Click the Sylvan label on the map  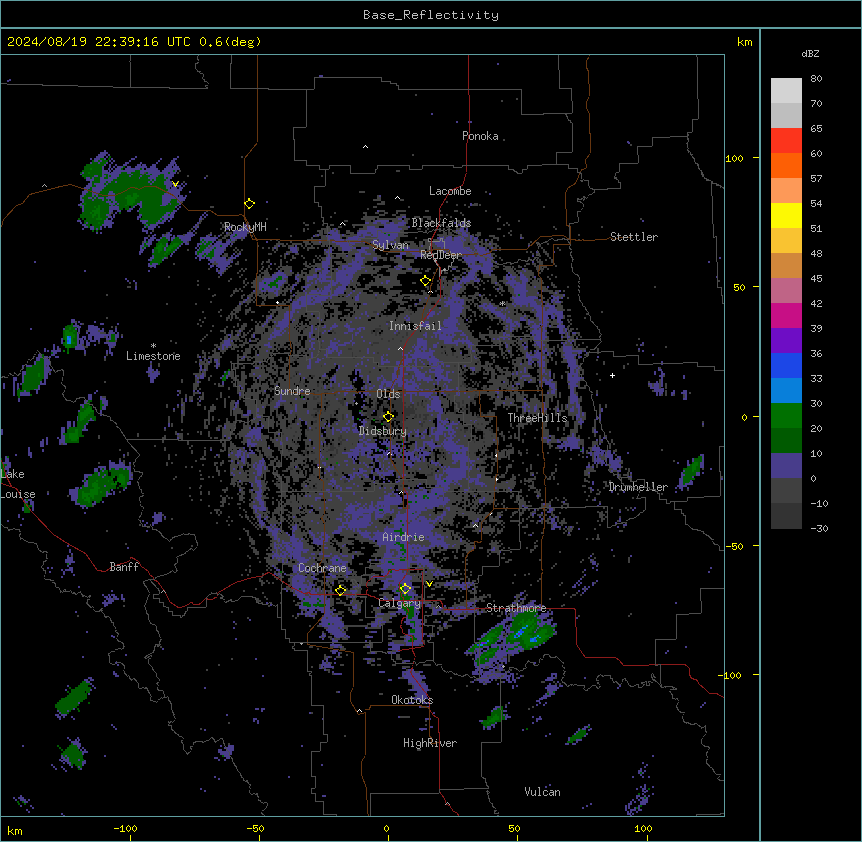tap(390, 245)
